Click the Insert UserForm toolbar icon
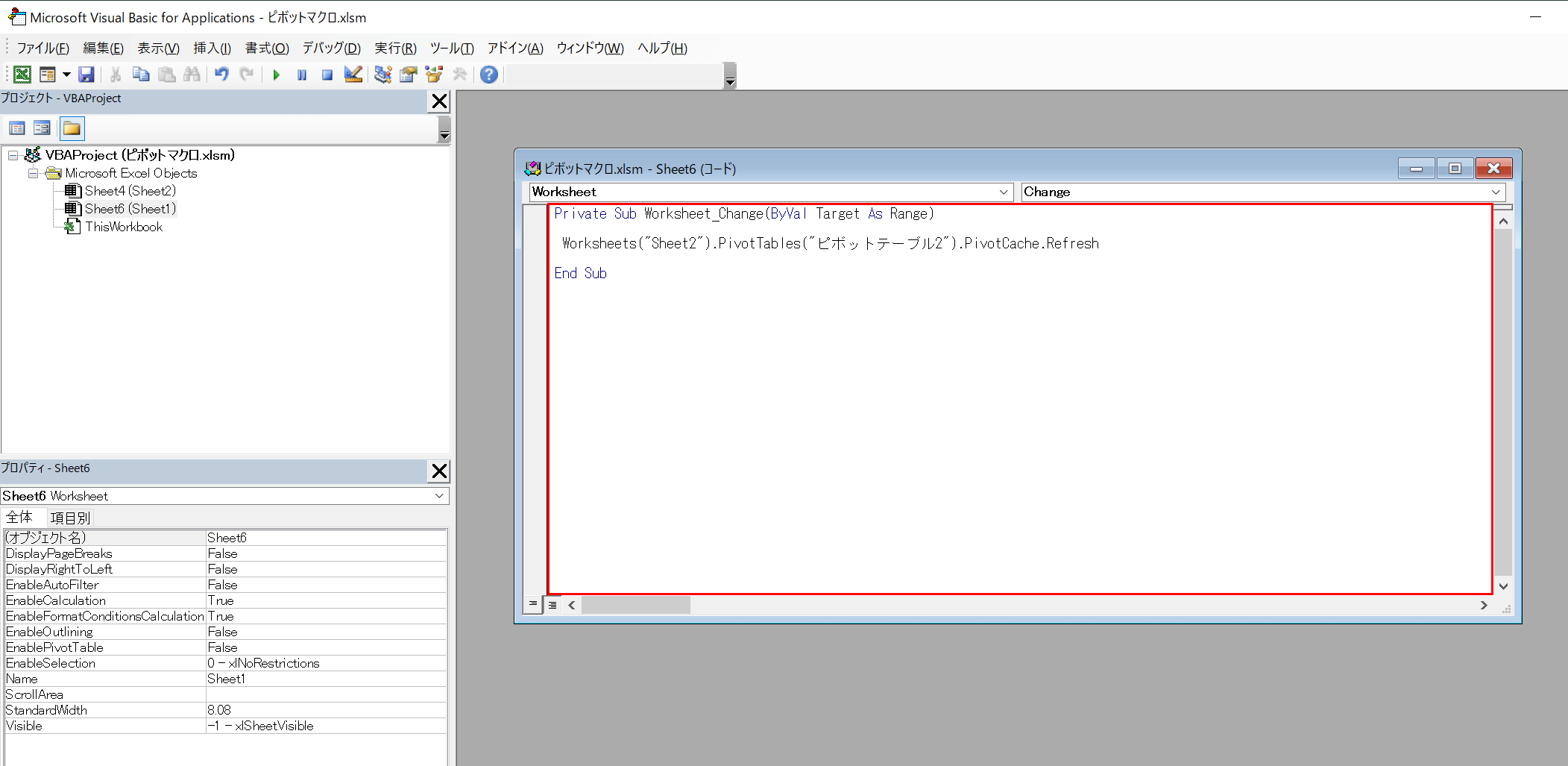1568x766 pixels. point(47,75)
